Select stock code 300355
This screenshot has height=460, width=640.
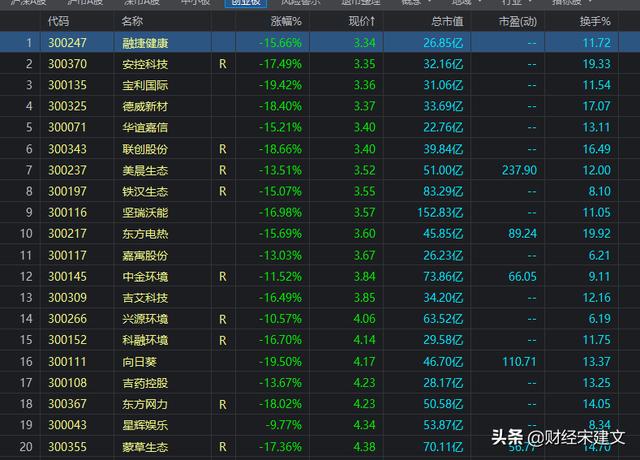[x=67, y=447]
